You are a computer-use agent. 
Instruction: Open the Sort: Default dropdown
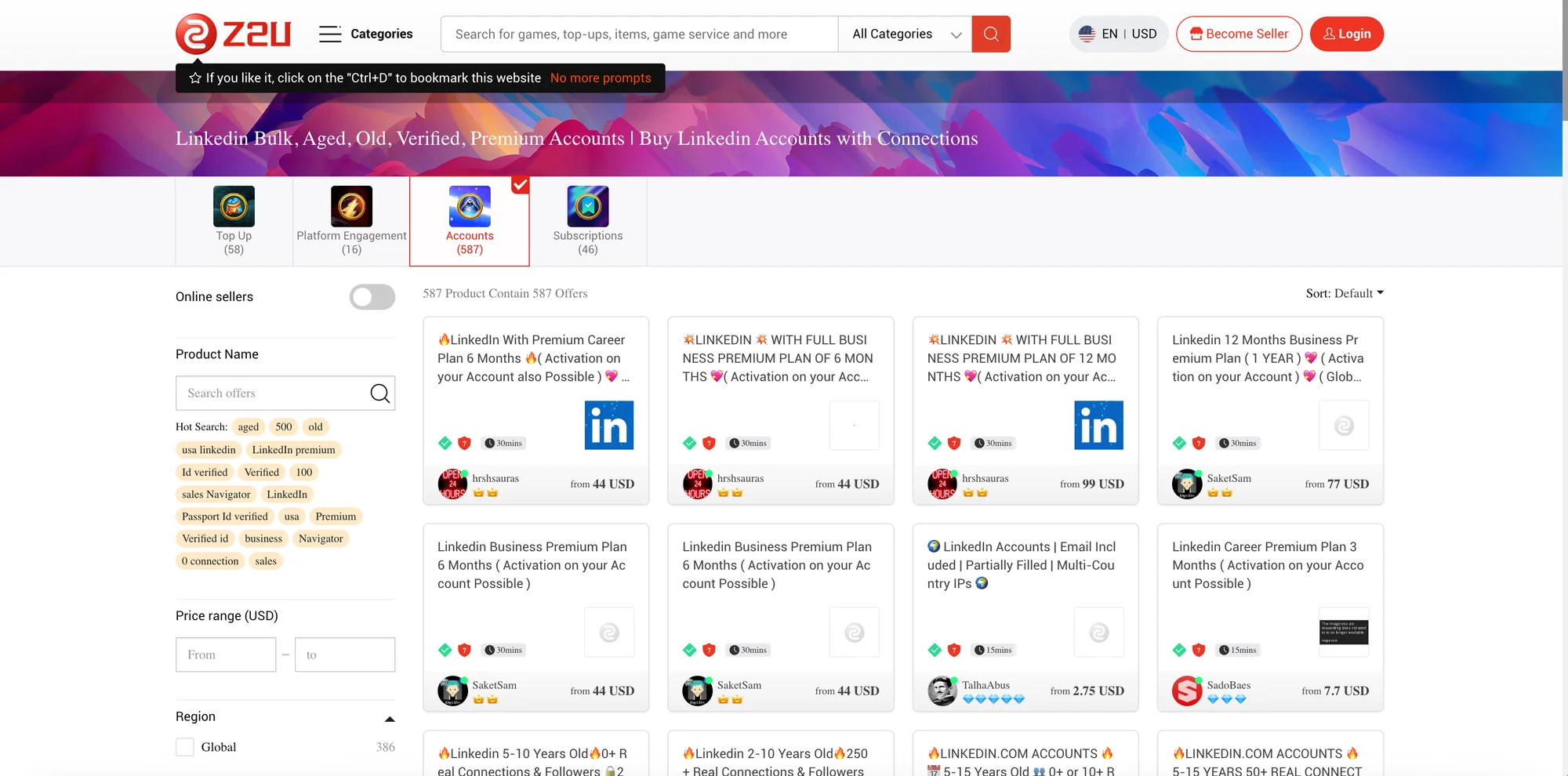click(x=1345, y=293)
